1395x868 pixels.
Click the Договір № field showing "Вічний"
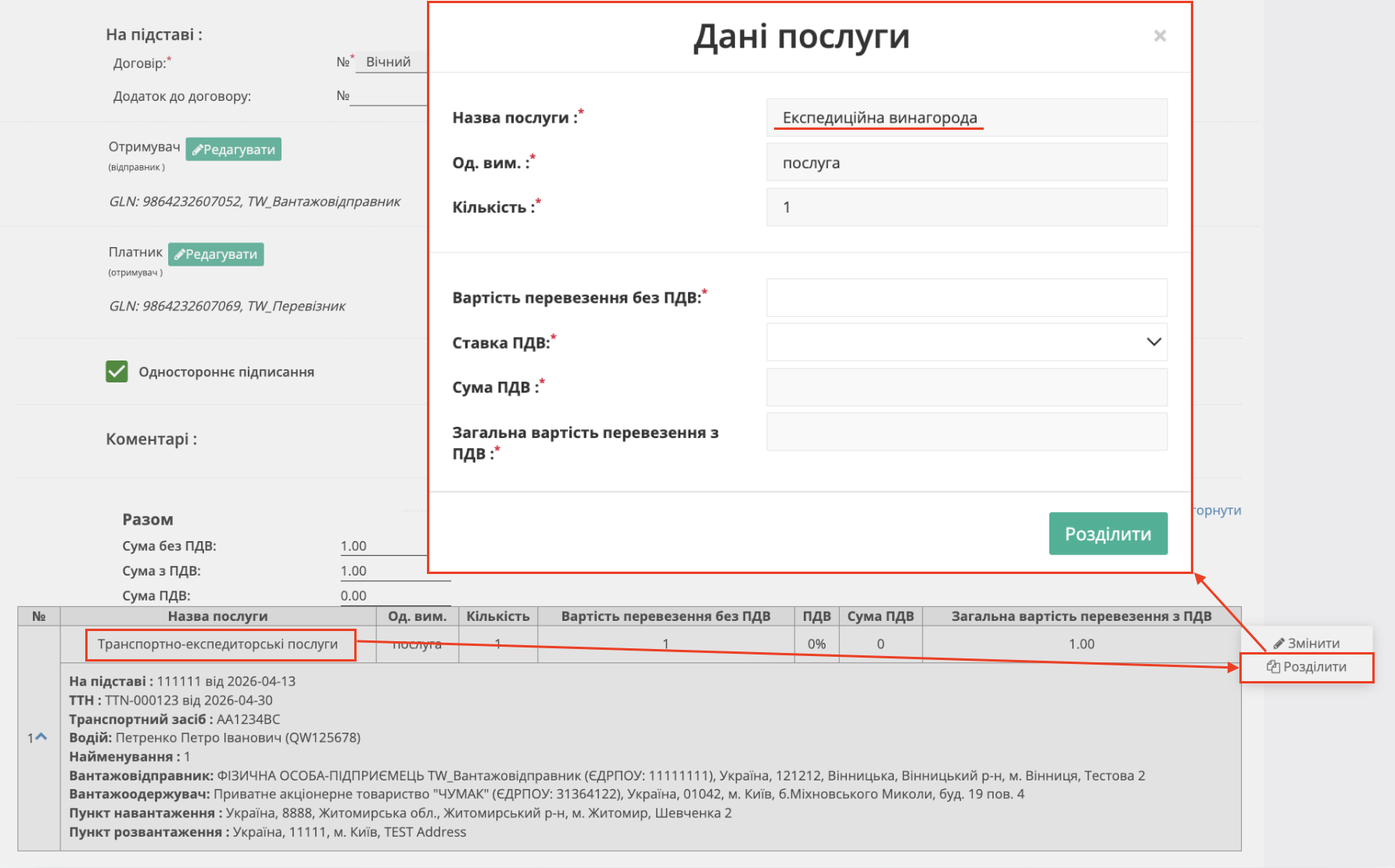pos(389,62)
